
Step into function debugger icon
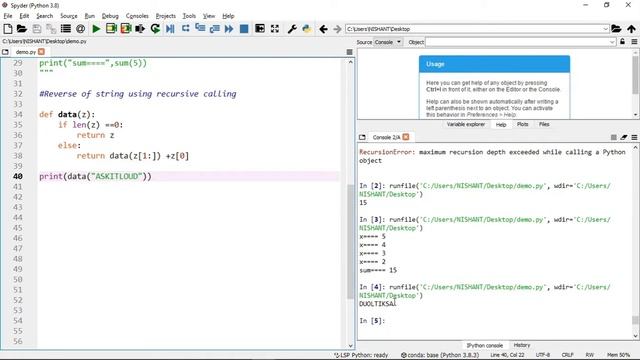point(200,29)
